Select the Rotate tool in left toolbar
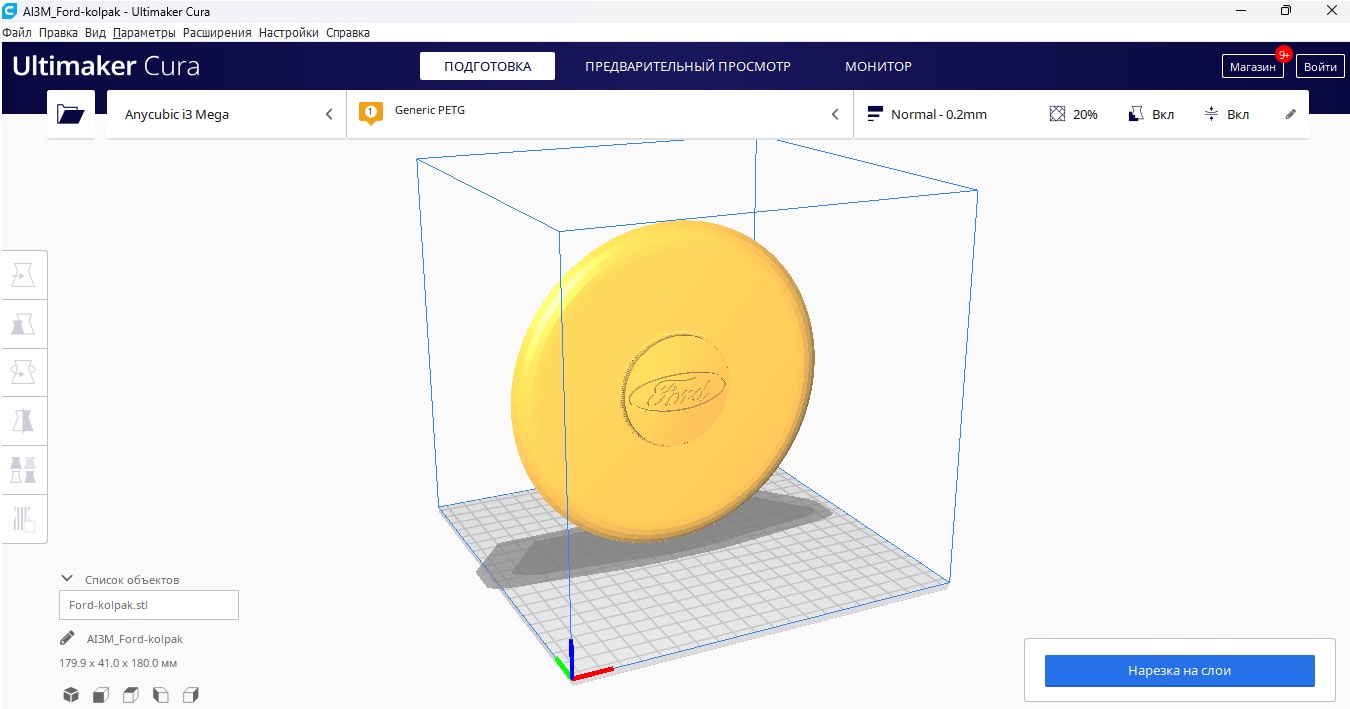 tap(23, 373)
